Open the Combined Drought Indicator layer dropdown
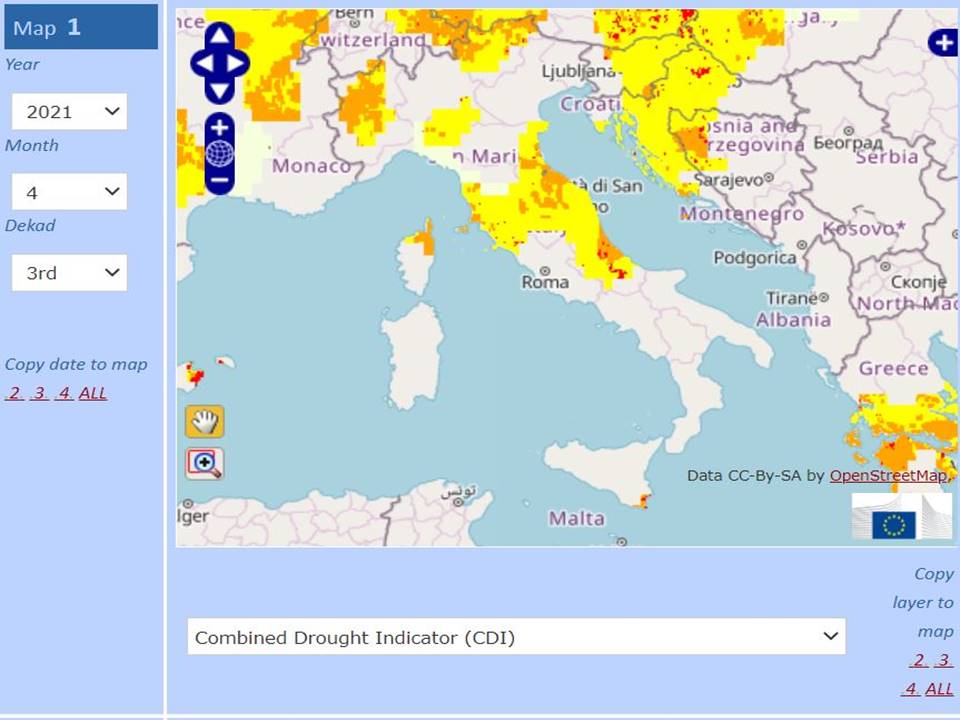This screenshot has height=720, width=960. point(516,637)
